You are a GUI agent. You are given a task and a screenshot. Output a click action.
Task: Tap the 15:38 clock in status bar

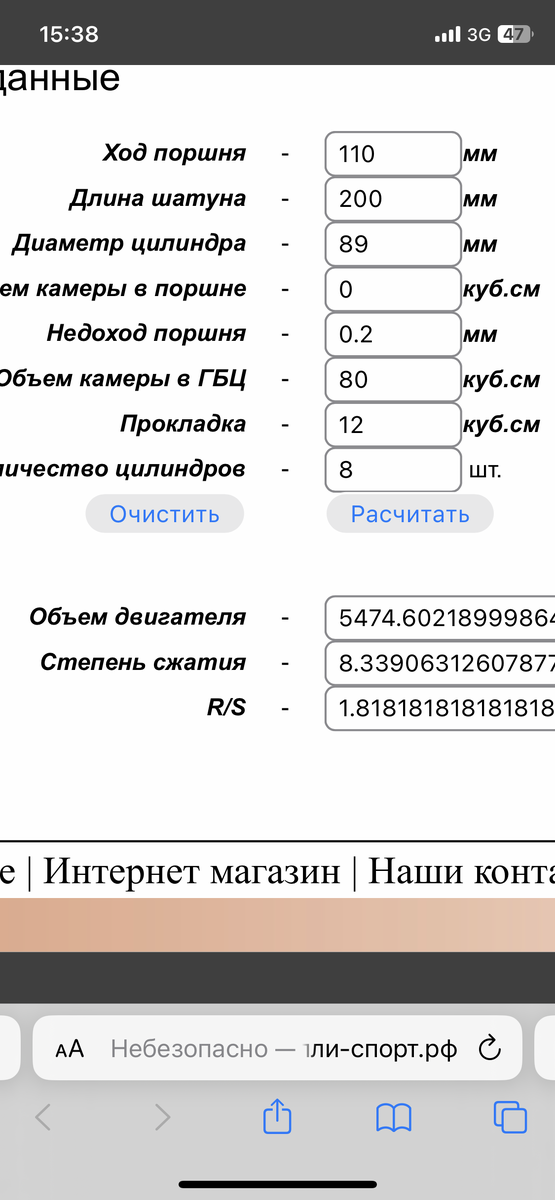pyautogui.click(x=69, y=34)
